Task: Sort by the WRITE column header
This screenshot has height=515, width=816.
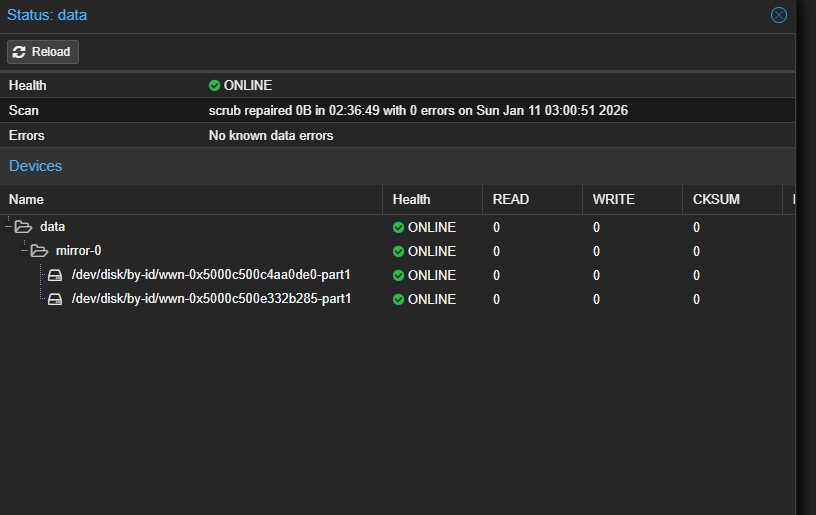Action: point(632,200)
